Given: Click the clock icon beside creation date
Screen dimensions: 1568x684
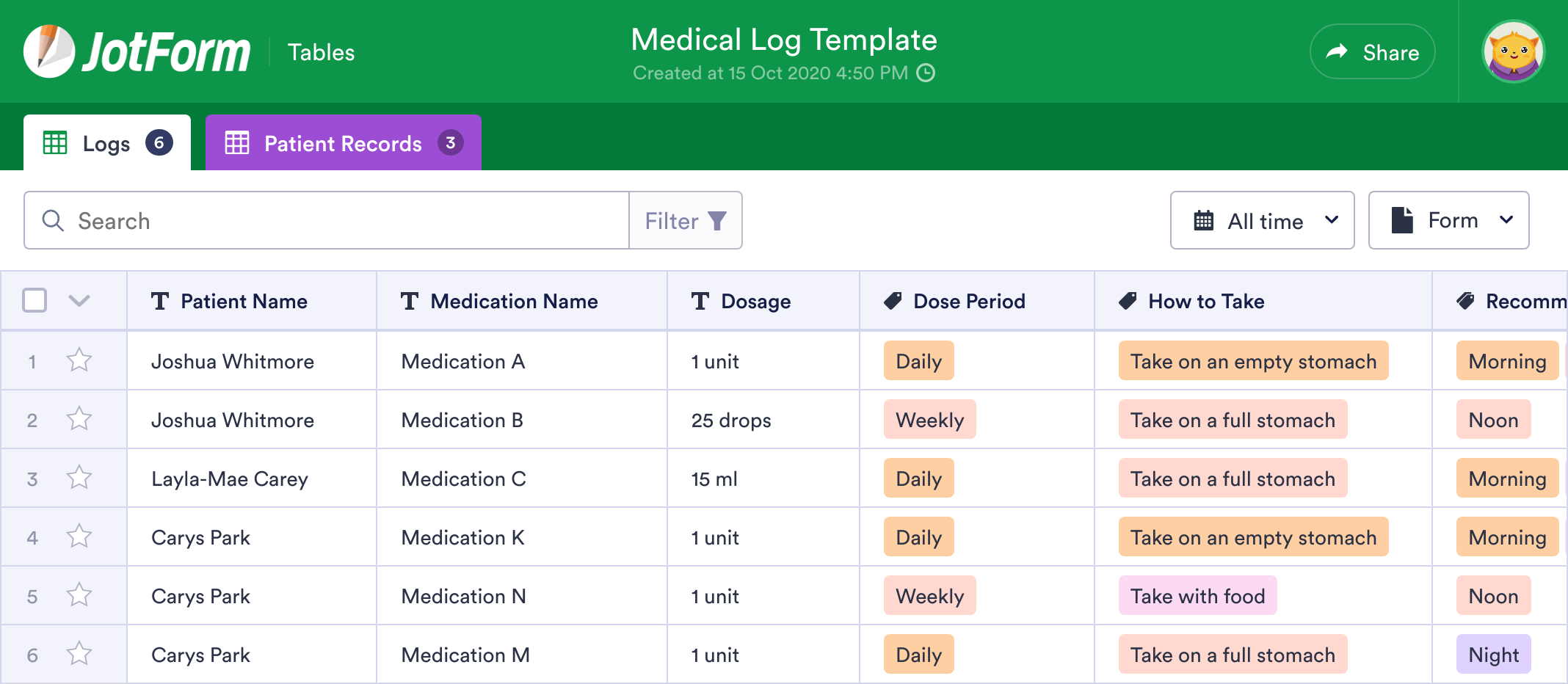Looking at the screenshot, I should pyautogui.click(x=926, y=73).
